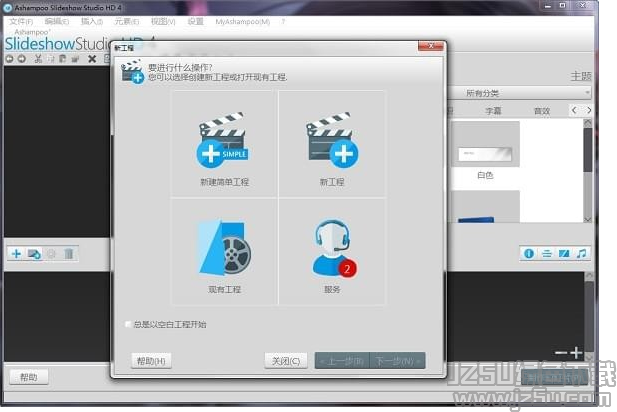This screenshot has height=412, width=617.
Task: Switch to the 字幕 tab
Action: tap(493, 111)
